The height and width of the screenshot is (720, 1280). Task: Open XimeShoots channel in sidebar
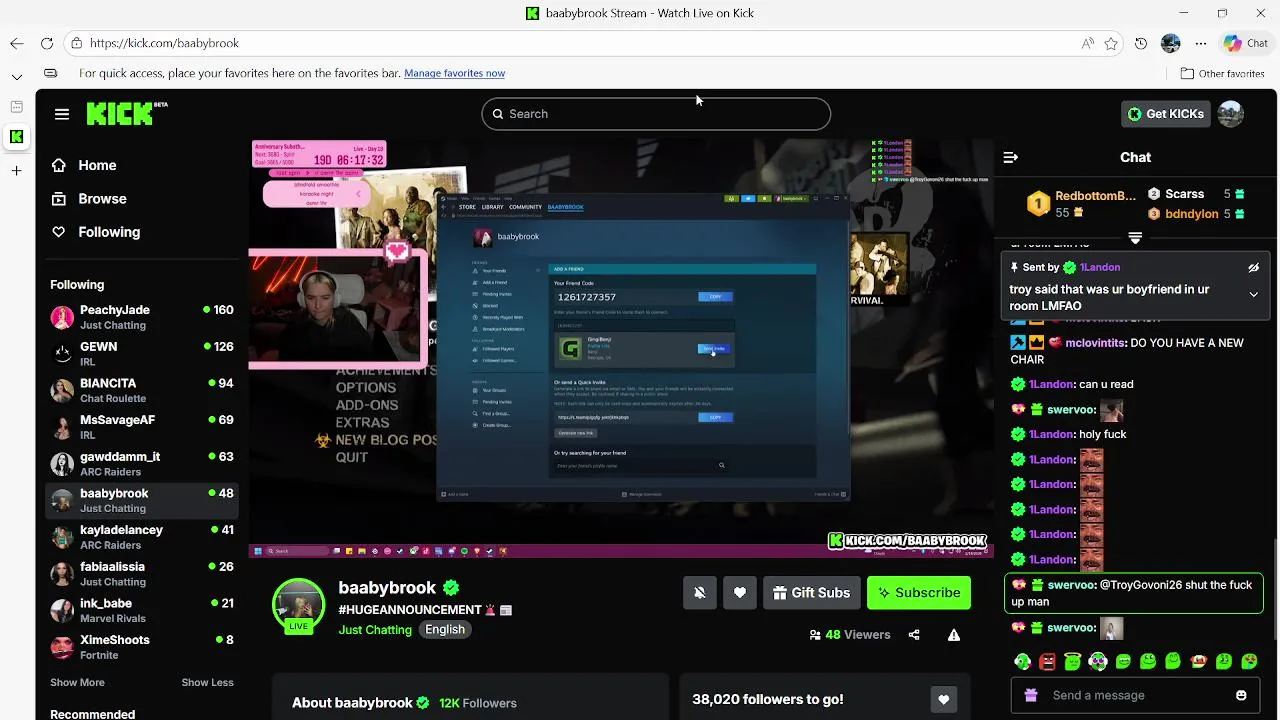142,647
